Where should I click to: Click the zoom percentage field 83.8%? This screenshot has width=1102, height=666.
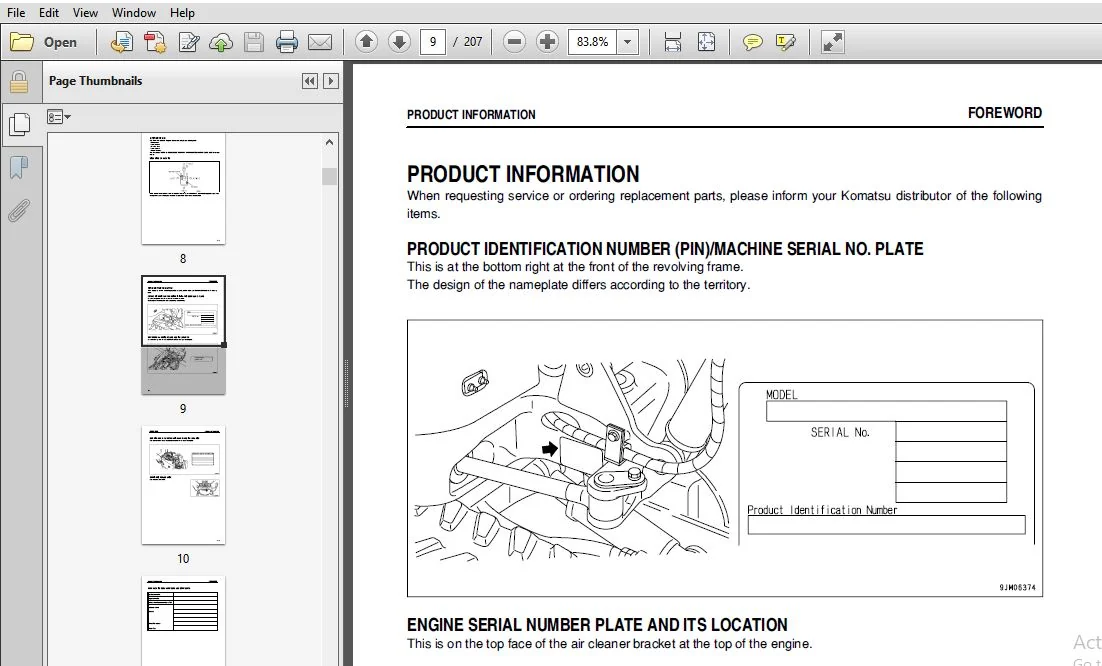pos(592,42)
